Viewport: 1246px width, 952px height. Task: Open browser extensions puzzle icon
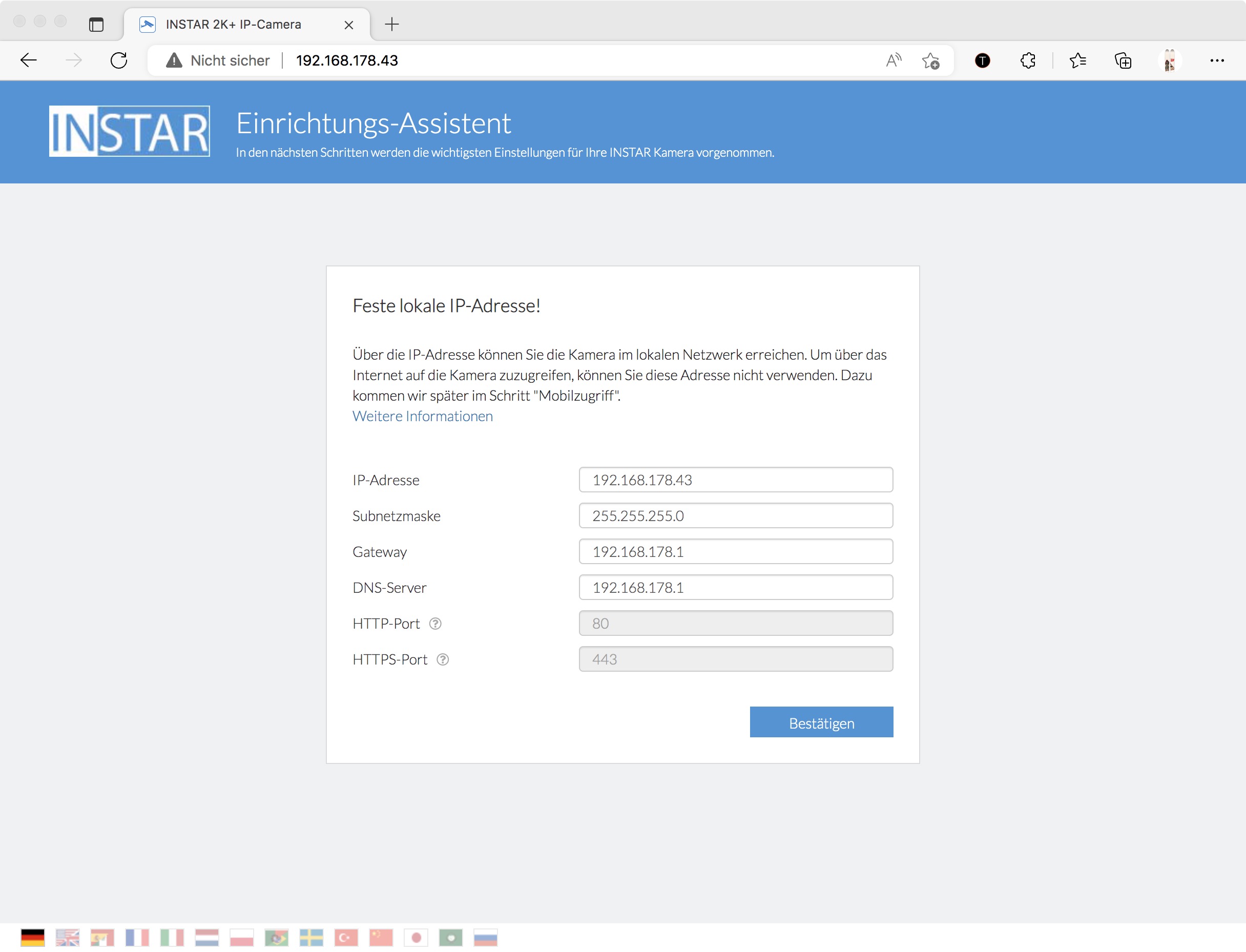1027,60
